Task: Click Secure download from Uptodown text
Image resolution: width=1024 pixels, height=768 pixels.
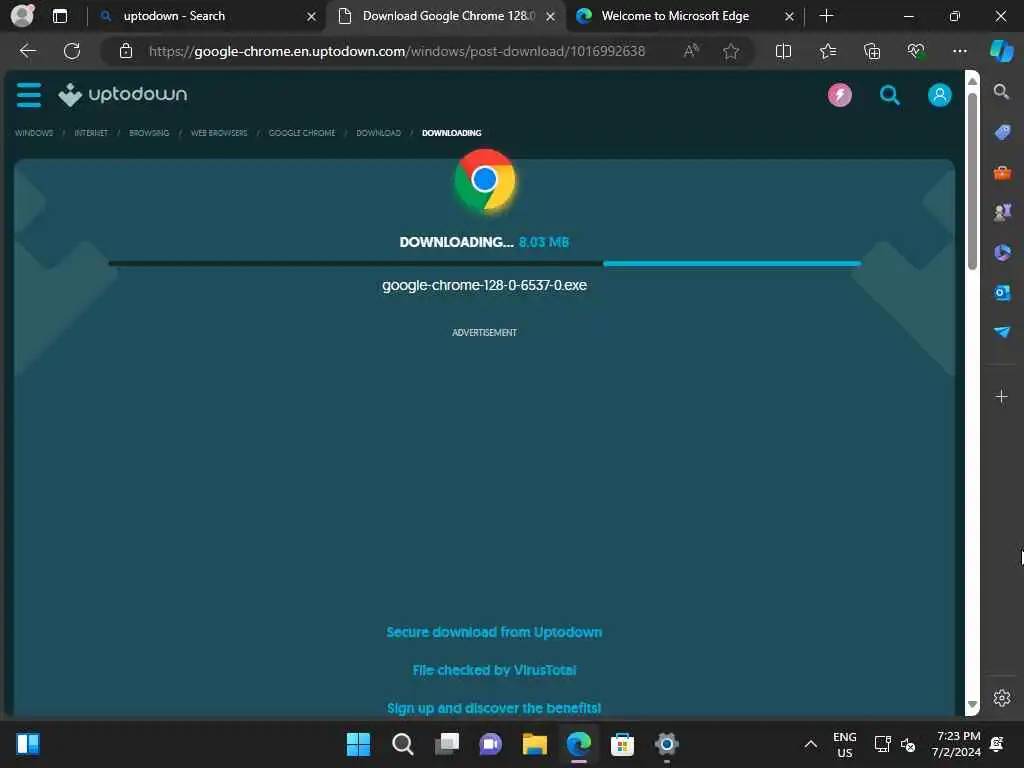Action: [x=494, y=632]
